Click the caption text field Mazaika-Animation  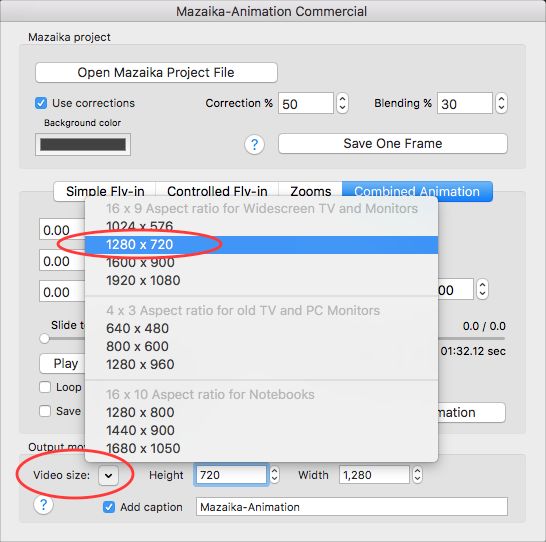tap(352, 507)
